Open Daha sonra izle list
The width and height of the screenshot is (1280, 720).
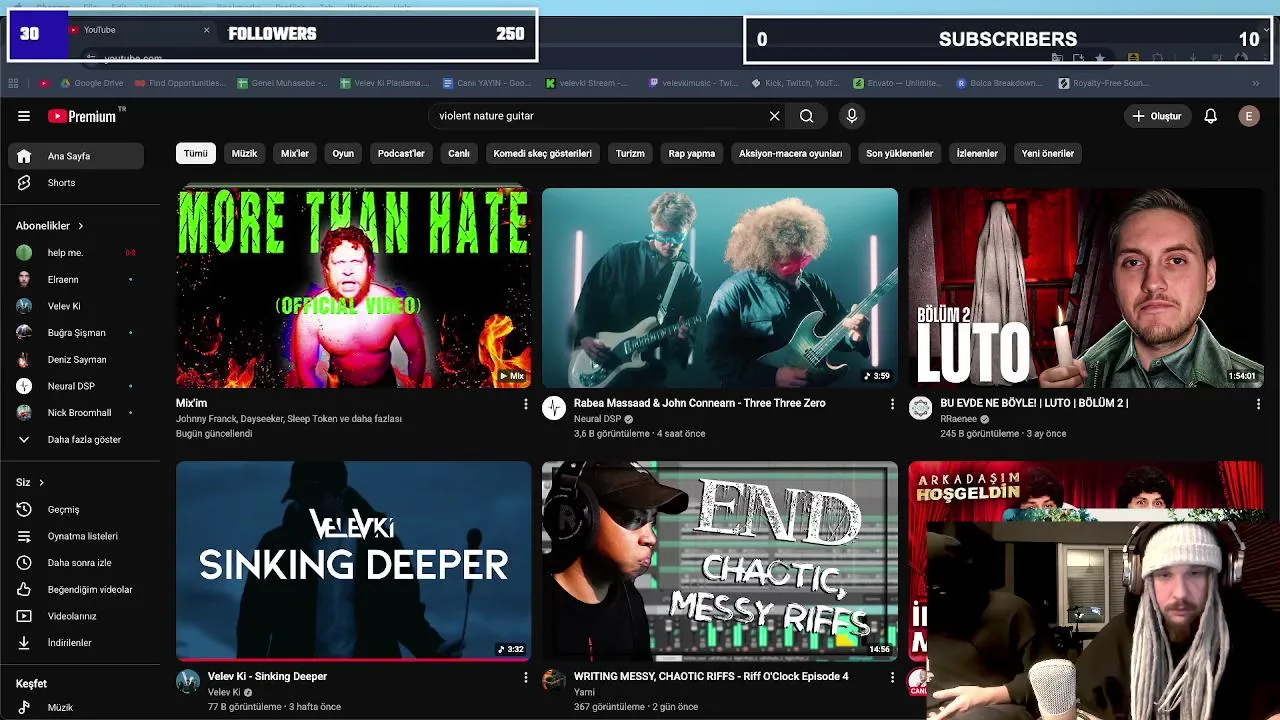coord(76,563)
